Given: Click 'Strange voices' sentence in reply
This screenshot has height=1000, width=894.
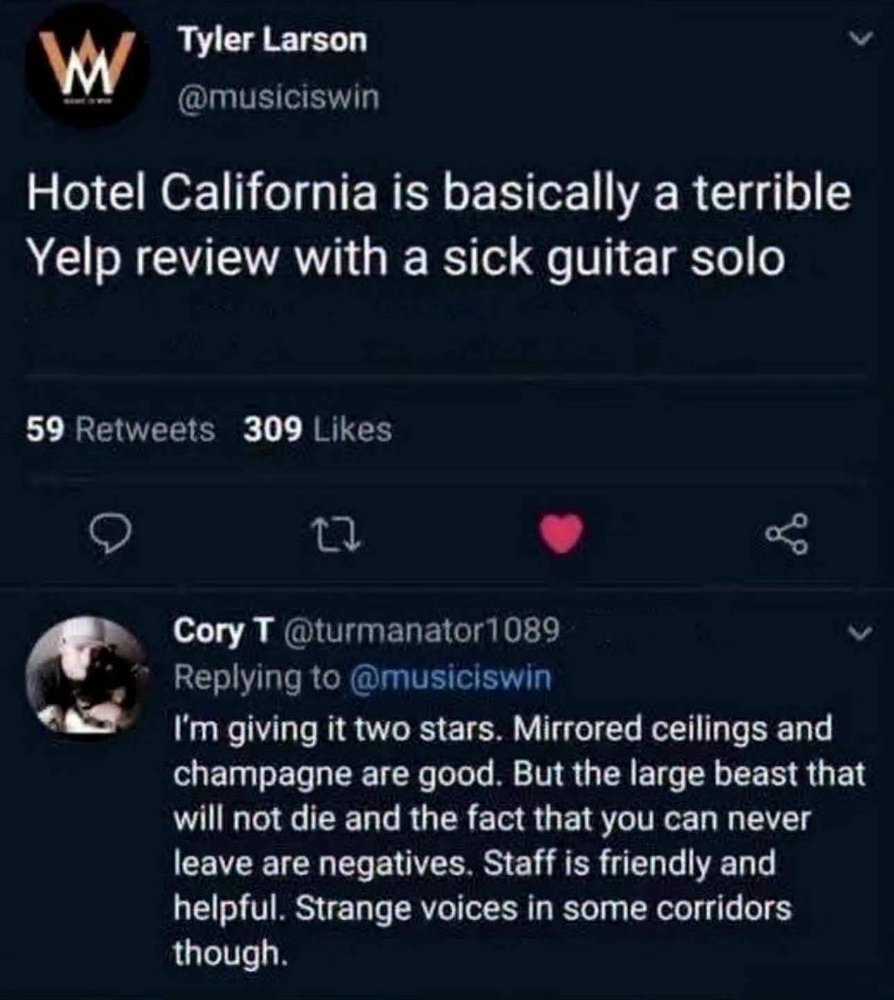Looking at the screenshot, I should (x=482, y=930).
